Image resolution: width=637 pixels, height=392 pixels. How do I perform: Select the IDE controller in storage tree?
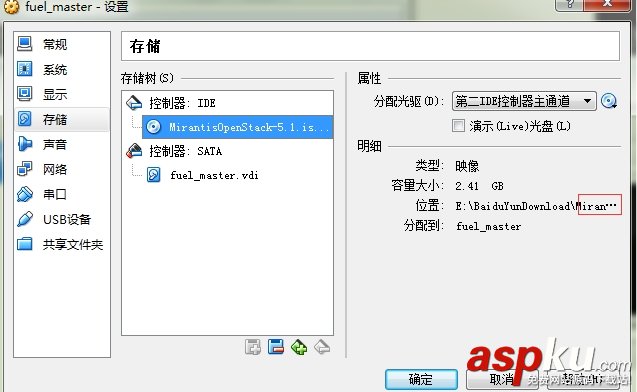[x=228, y=103]
